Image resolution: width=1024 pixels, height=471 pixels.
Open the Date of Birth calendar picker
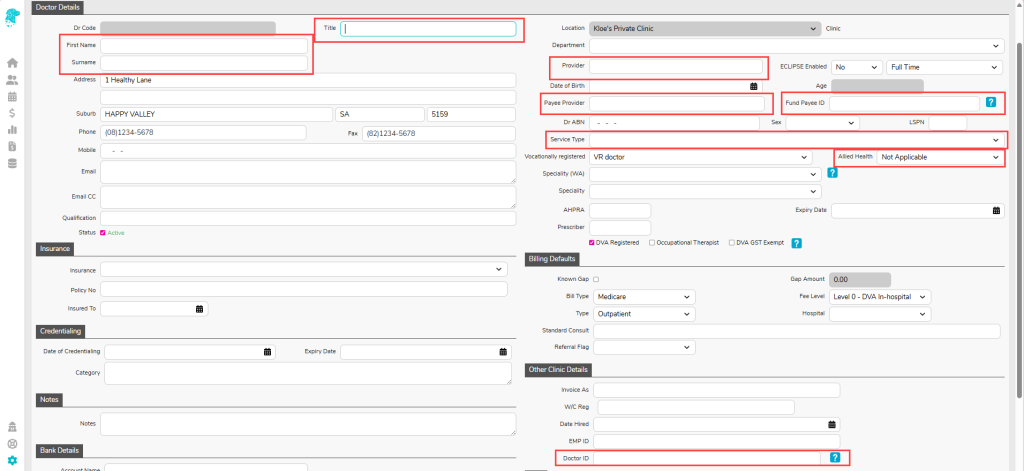click(754, 86)
